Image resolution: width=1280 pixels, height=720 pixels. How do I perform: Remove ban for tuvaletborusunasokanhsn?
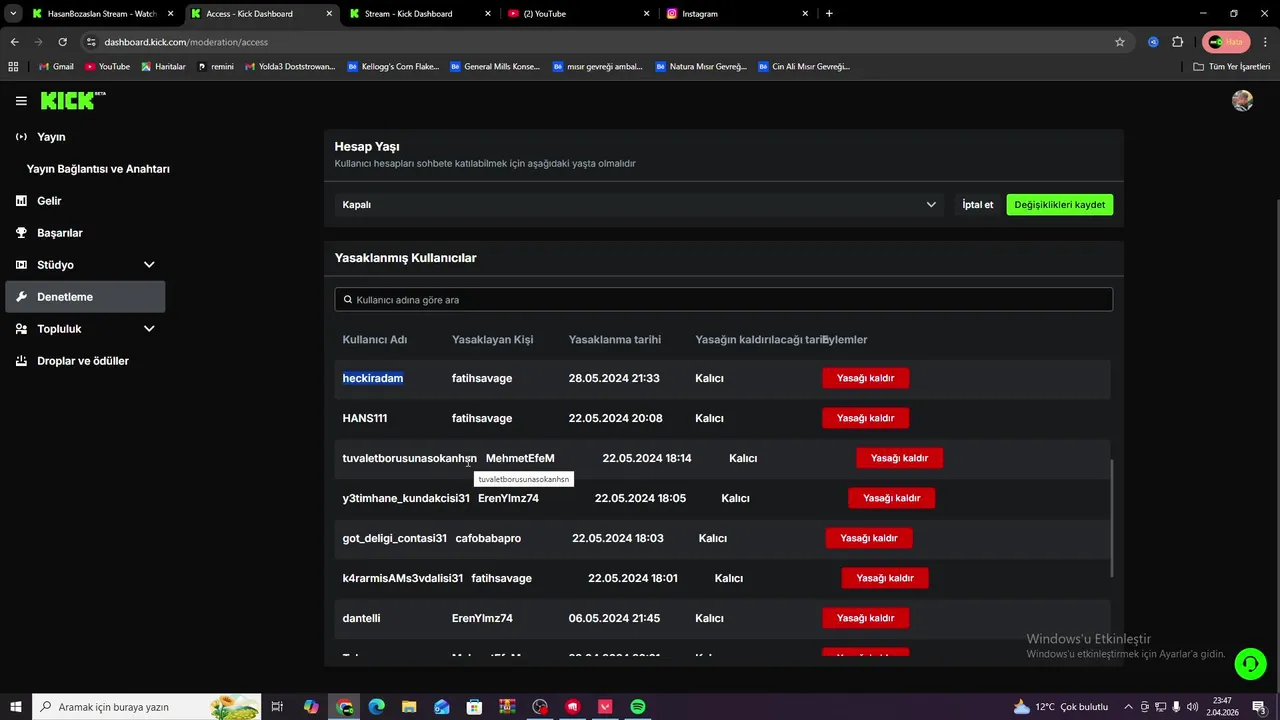(x=899, y=458)
